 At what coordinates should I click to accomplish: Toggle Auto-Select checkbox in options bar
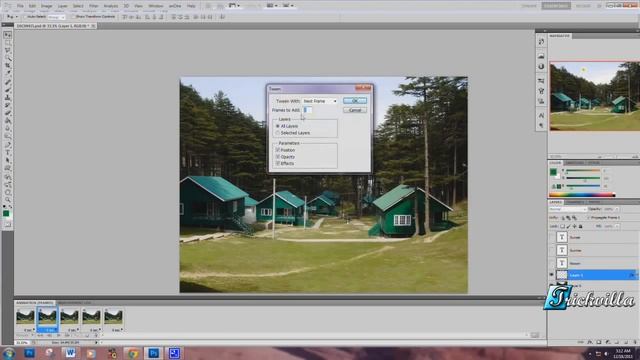26,17
